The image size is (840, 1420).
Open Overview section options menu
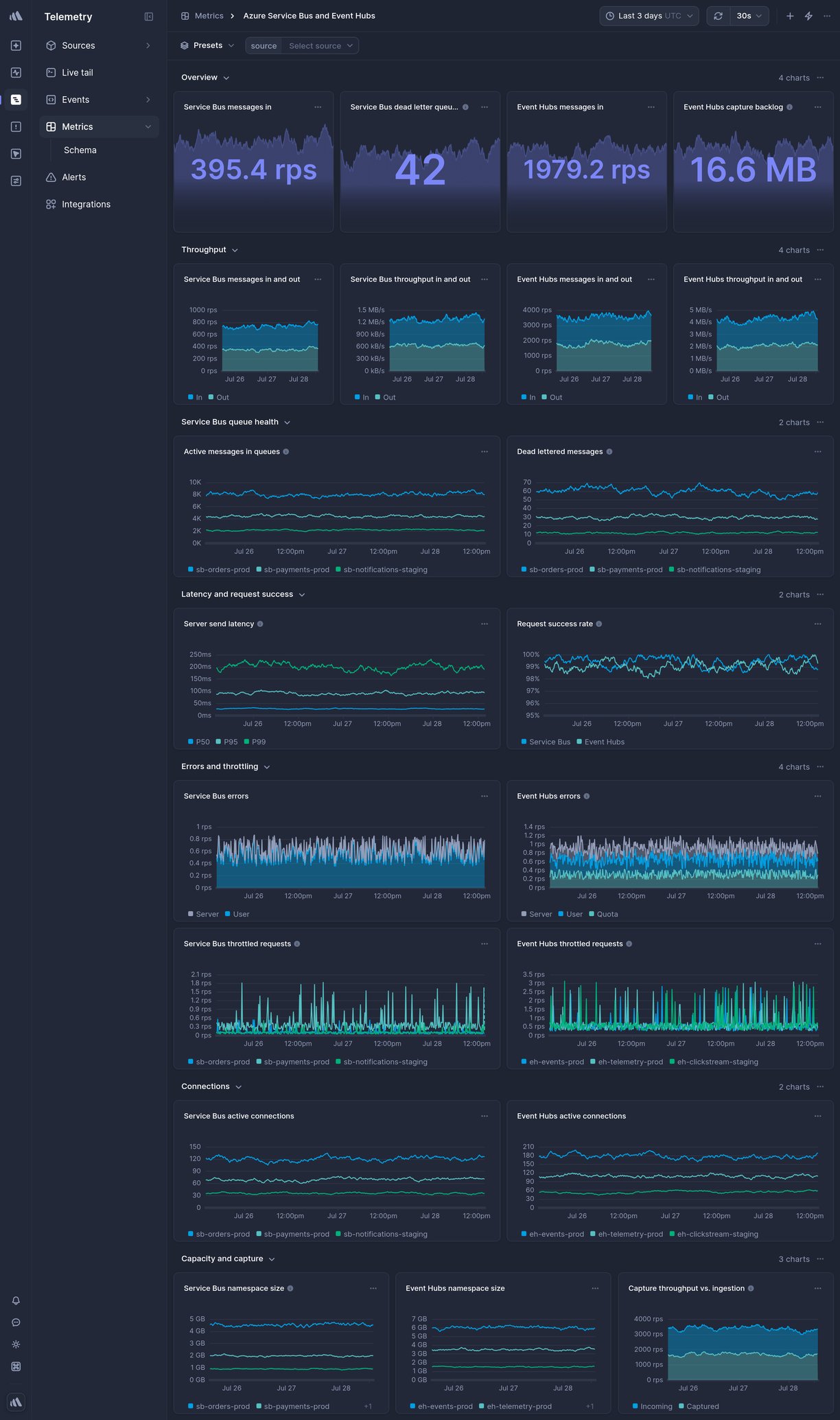(x=820, y=78)
